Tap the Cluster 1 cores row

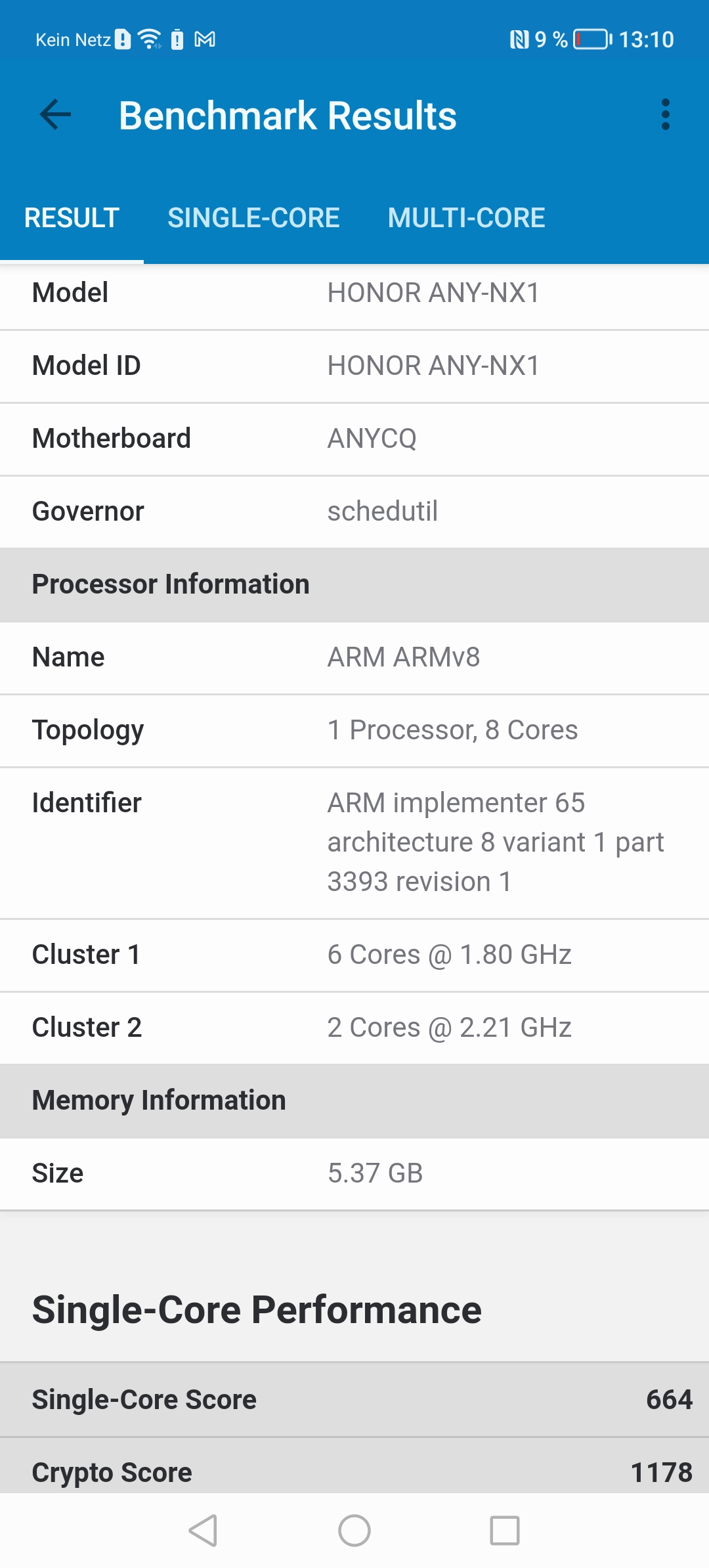(x=354, y=955)
